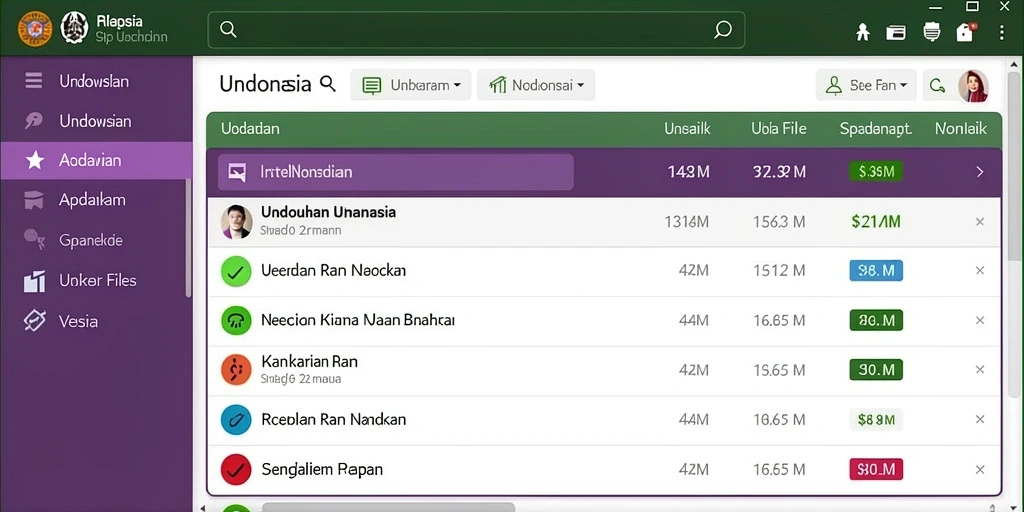Image resolution: width=1024 pixels, height=512 pixels.
Task: Remove the Undouhan Unanasia row
Action: (980, 222)
